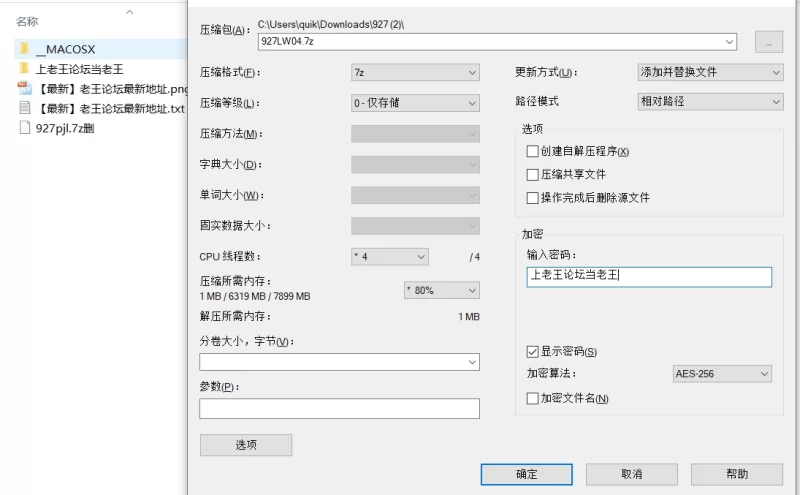
Task: Open the 加密算法 AES-256 dropdown
Action: pos(722,374)
